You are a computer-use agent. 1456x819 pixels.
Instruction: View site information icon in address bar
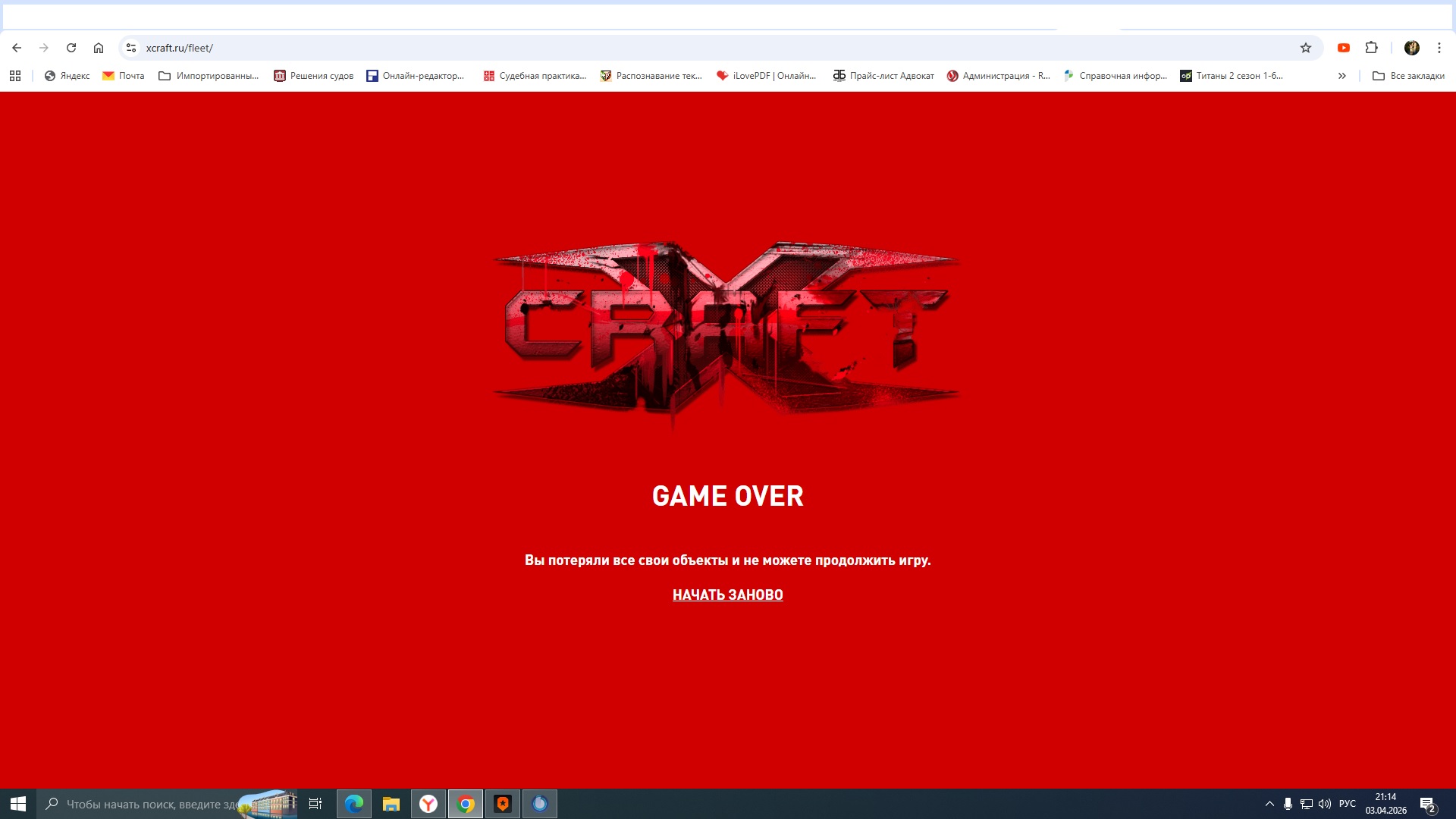pos(131,48)
